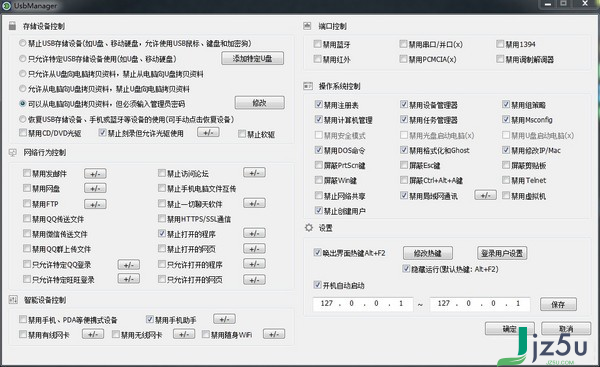
Task: Click +/- button beside 禁用局域网通讯
Action: click(486, 195)
